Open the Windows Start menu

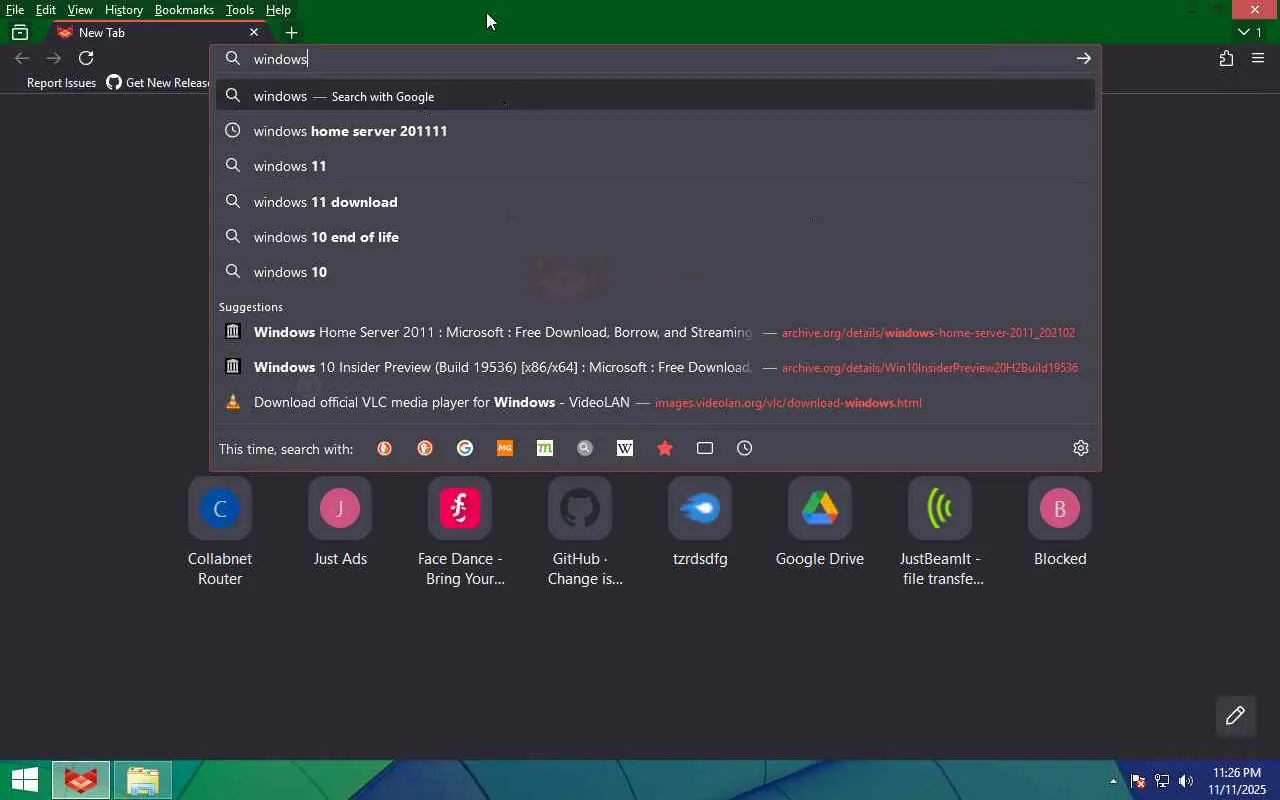click(x=24, y=780)
